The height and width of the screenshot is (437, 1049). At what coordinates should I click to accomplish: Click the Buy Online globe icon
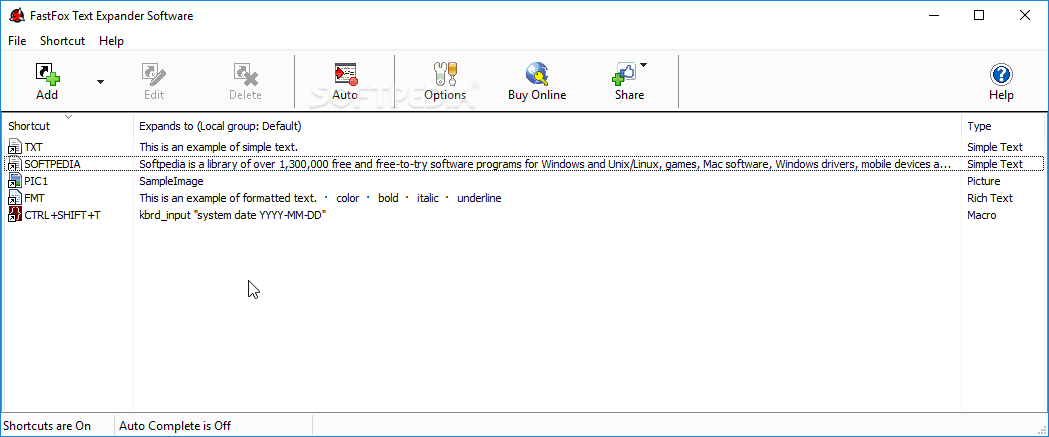point(537,74)
